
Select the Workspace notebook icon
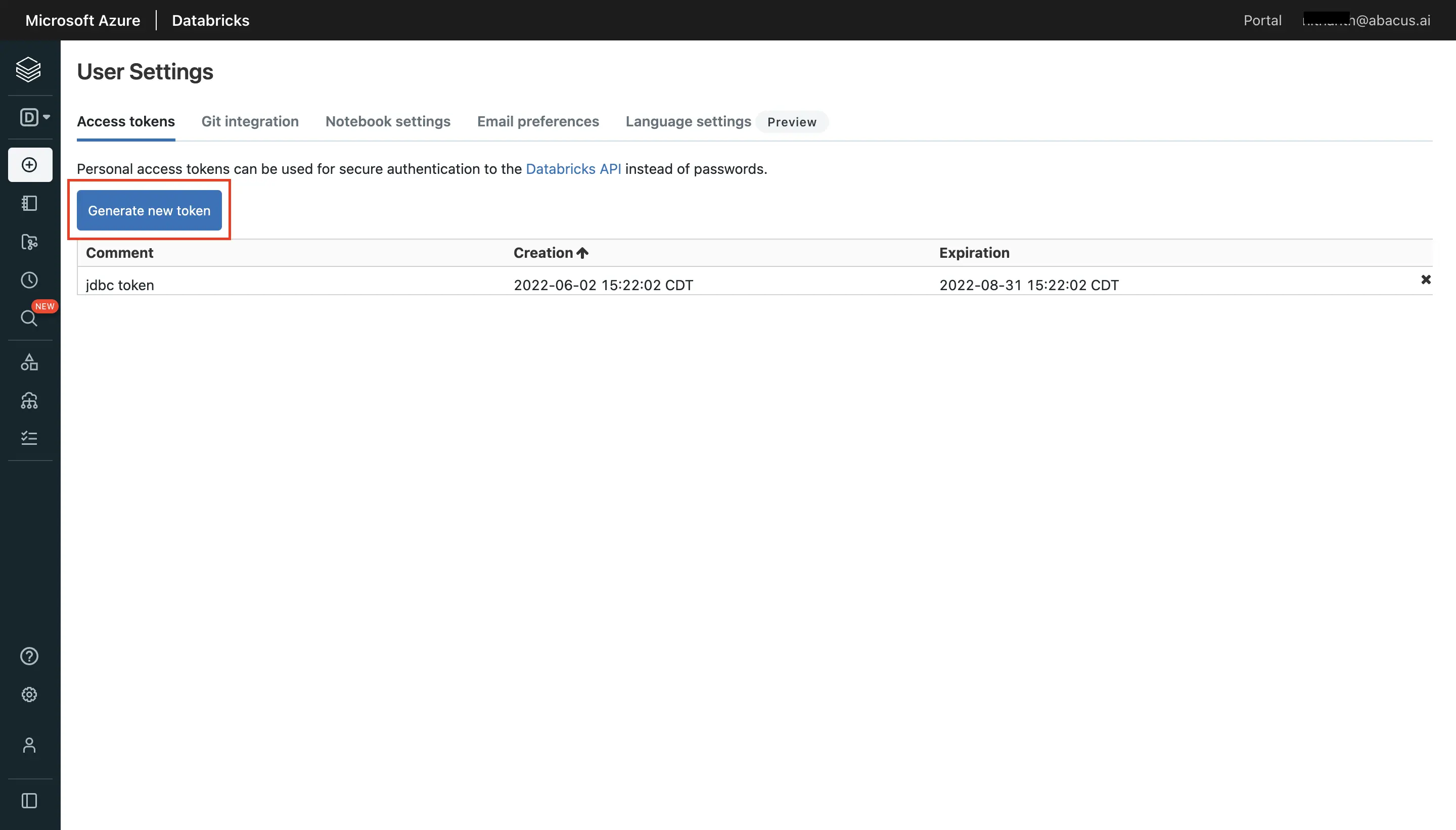coord(28,204)
